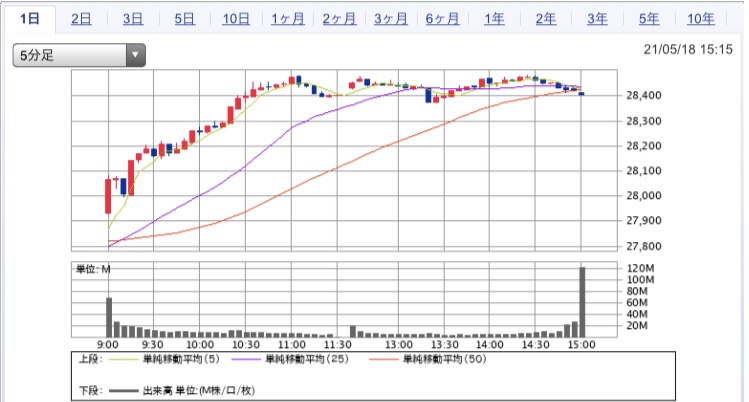
Task: Select the 5年 chart range
Action: pos(649,19)
